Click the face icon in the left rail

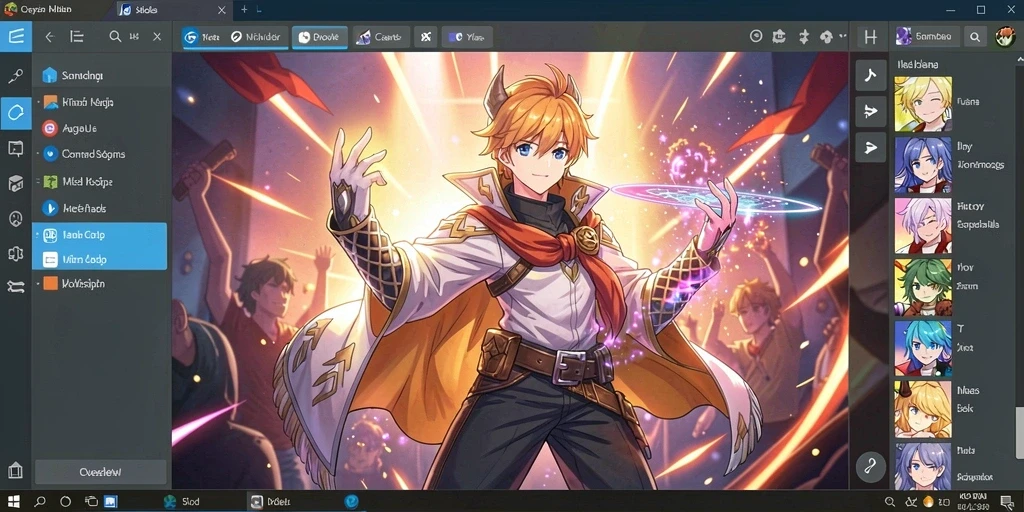[16, 219]
